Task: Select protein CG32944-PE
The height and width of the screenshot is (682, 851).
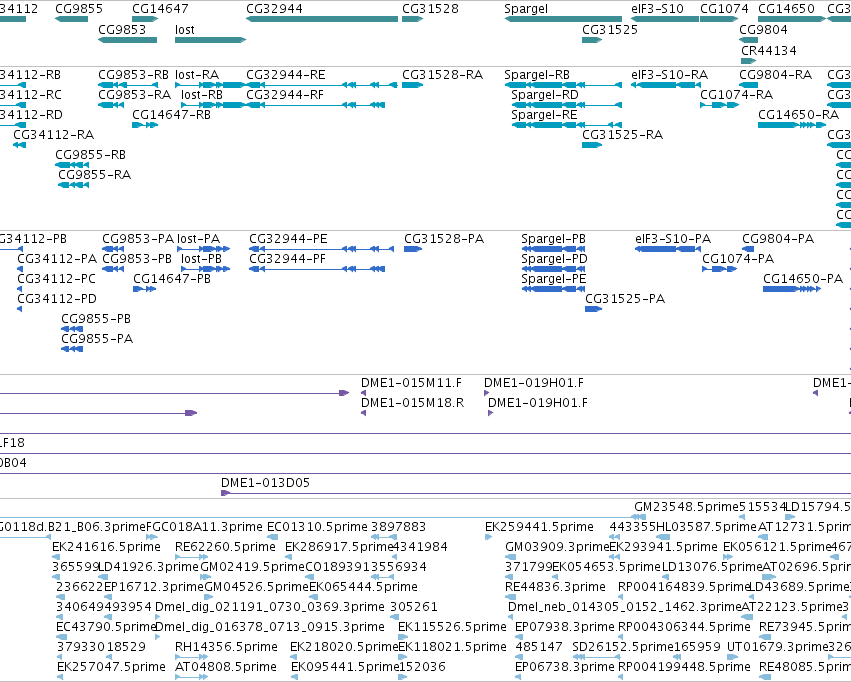Action: (x=288, y=239)
